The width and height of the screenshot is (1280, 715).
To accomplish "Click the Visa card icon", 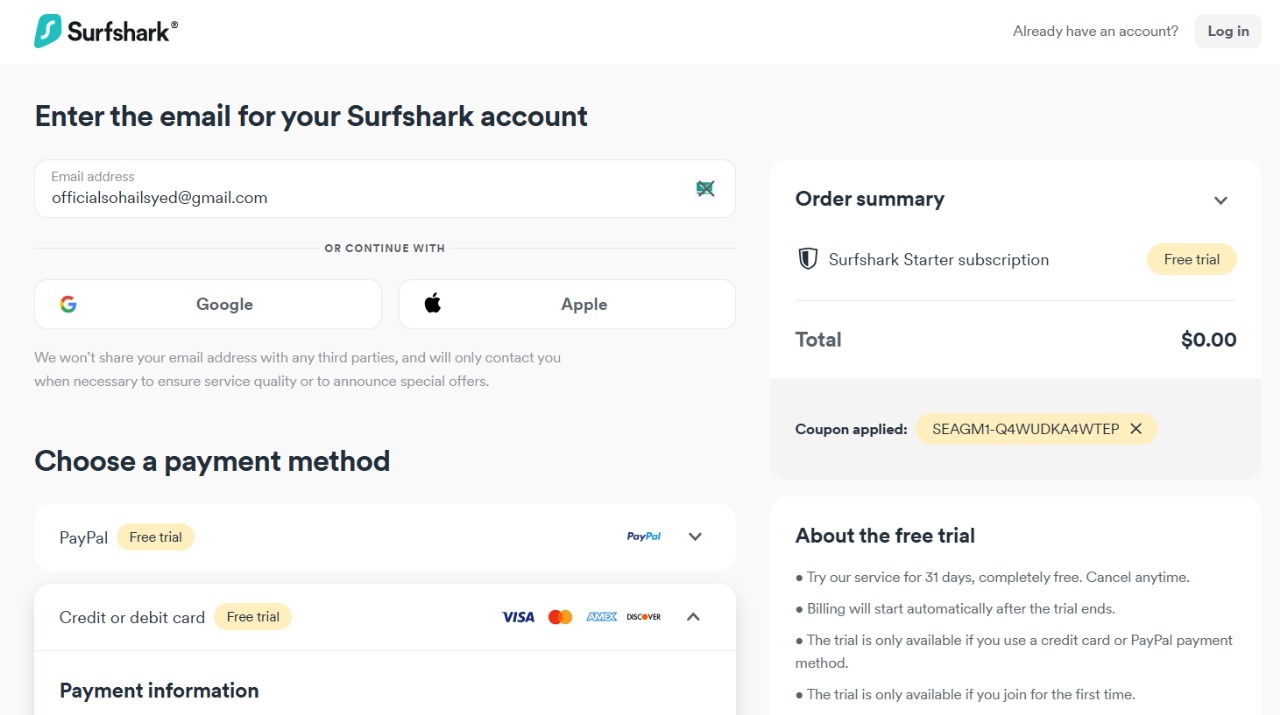I will (x=517, y=616).
